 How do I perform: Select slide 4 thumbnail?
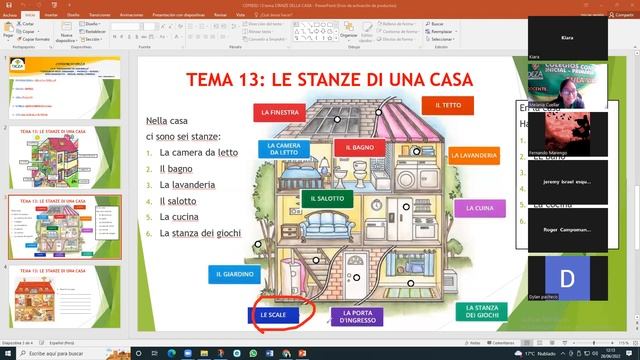point(64,297)
